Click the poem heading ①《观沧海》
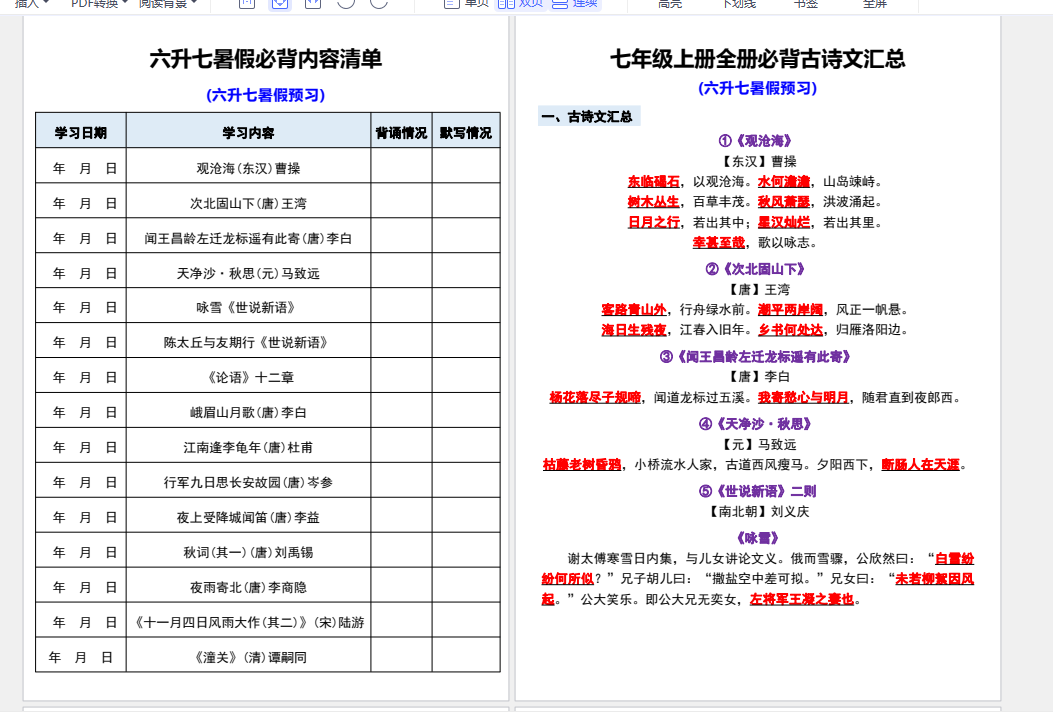 (x=756, y=141)
